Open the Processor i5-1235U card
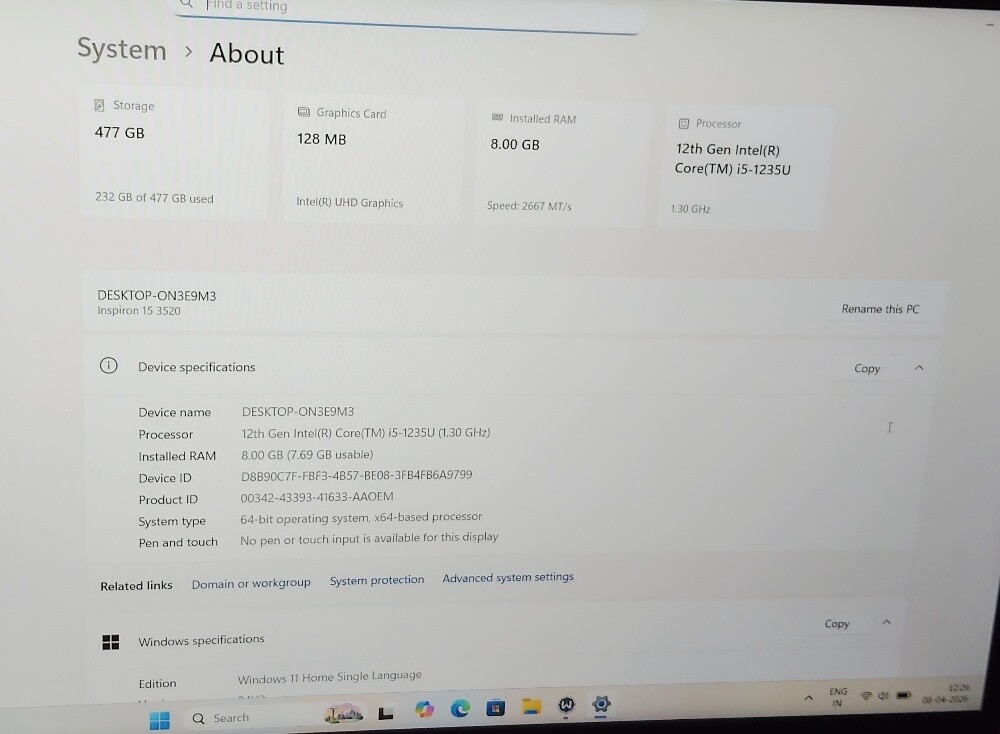 (x=744, y=168)
